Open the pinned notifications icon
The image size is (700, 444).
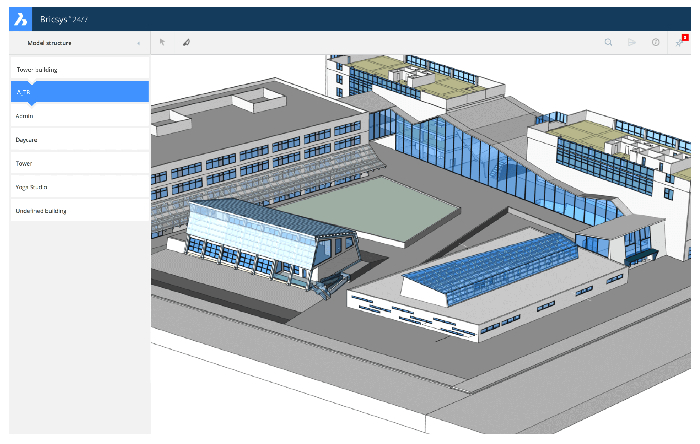pos(678,42)
